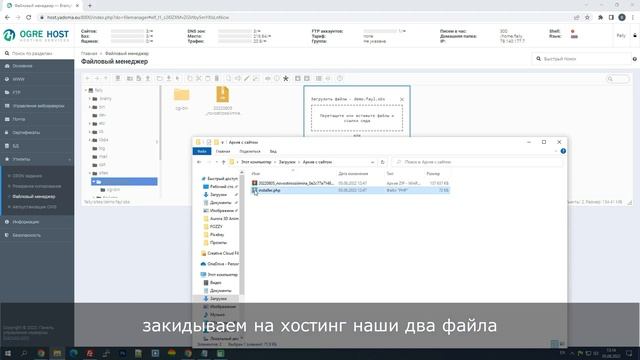Open the Почта sidebar section
Screen dimensions: 640x360
[x=19, y=119]
